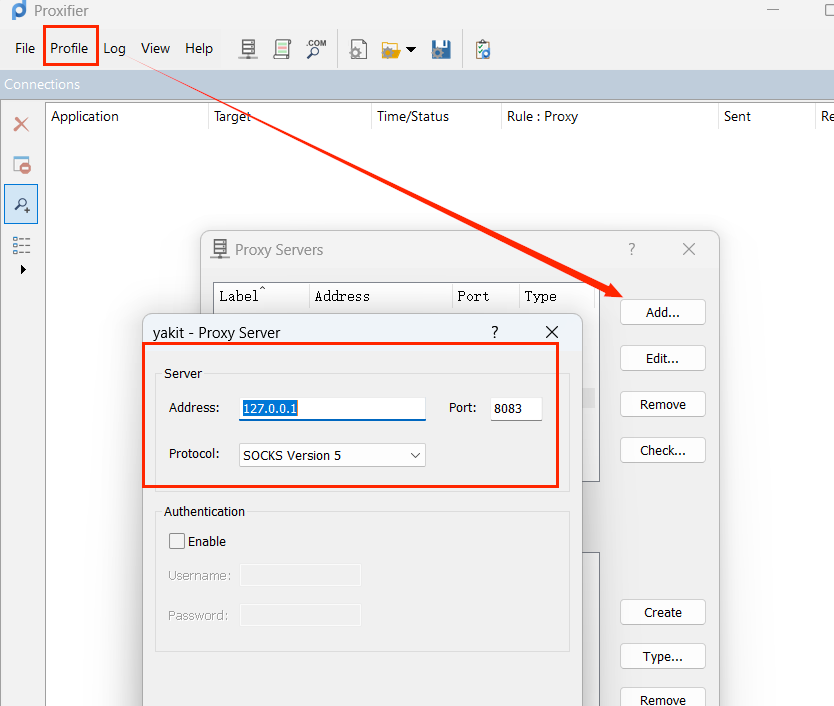The image size is (834, 706).
Task: Click the red X icon in the sidebar
Action: point(21,124)
